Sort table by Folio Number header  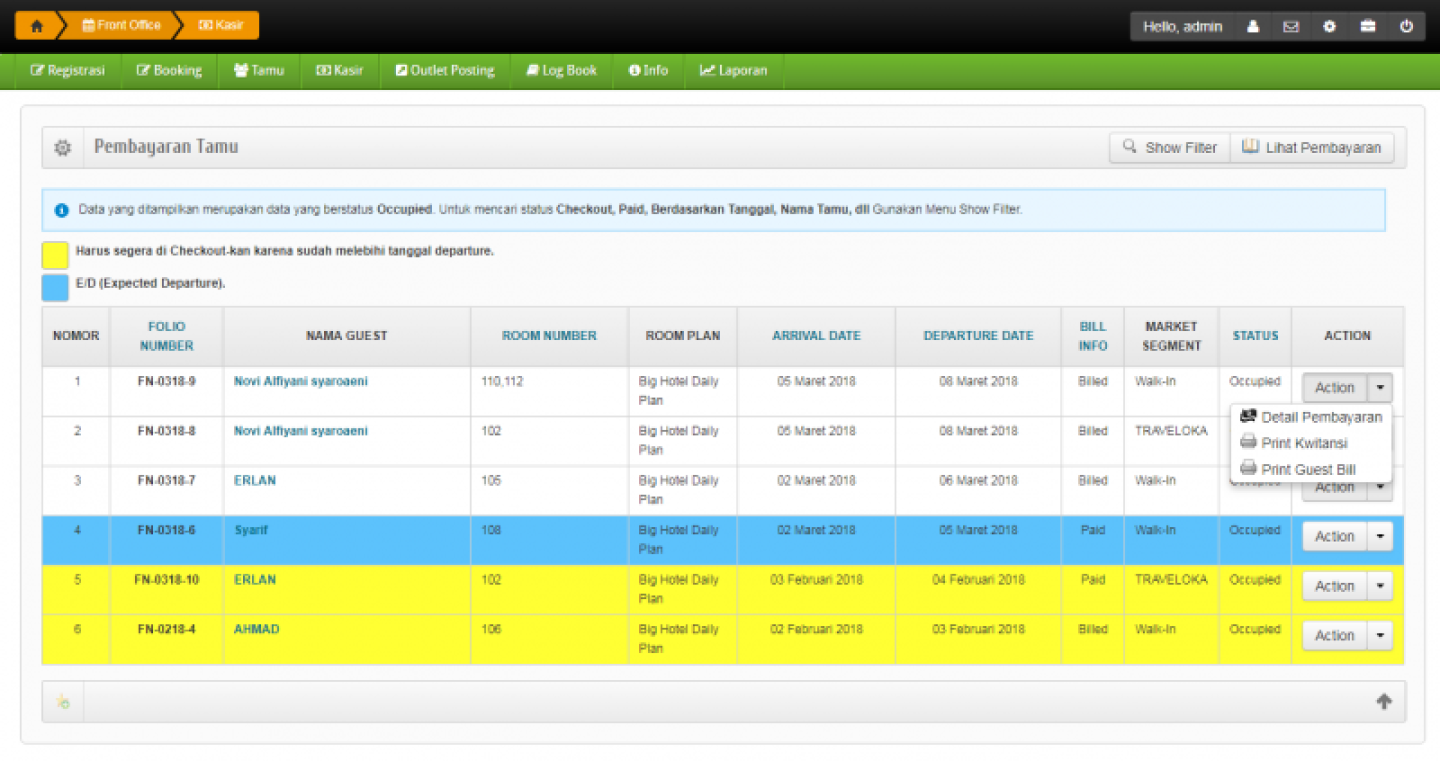click(166, 336)
